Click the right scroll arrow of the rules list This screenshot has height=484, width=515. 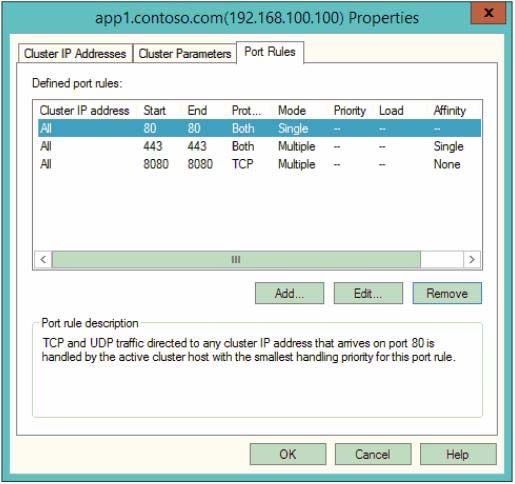tap(472, 259)
